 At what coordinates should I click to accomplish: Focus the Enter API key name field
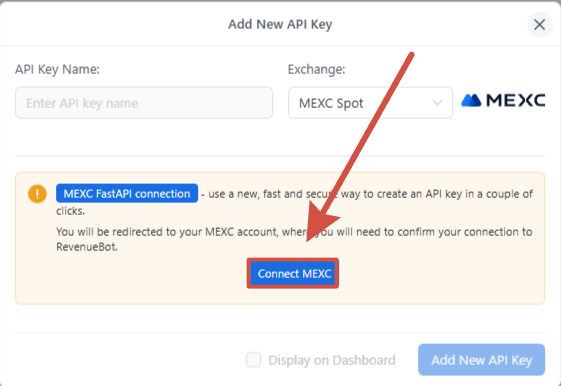[144, 103]
